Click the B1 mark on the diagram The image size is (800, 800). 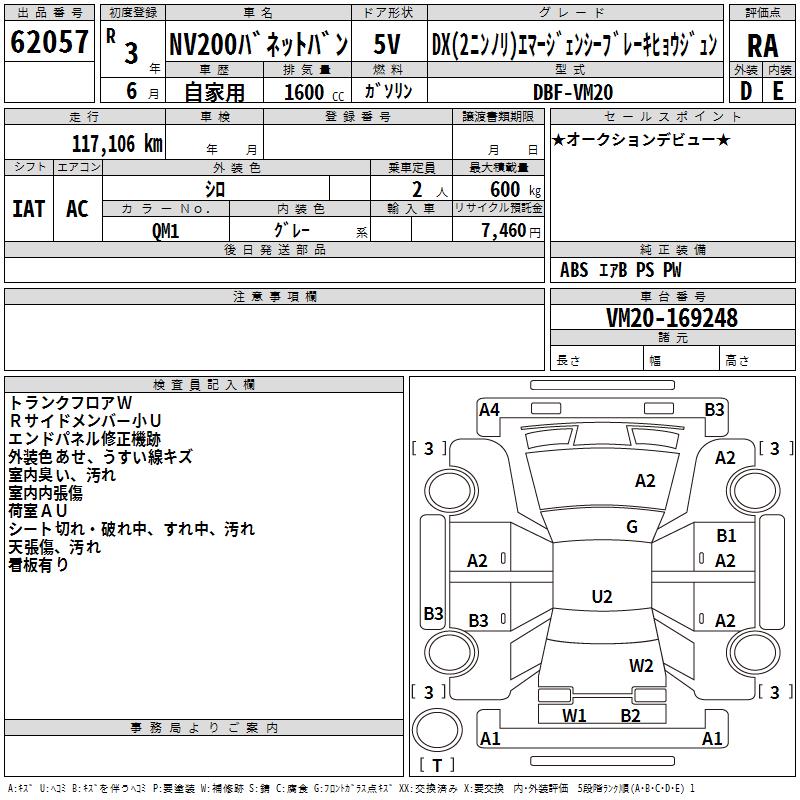726,536
